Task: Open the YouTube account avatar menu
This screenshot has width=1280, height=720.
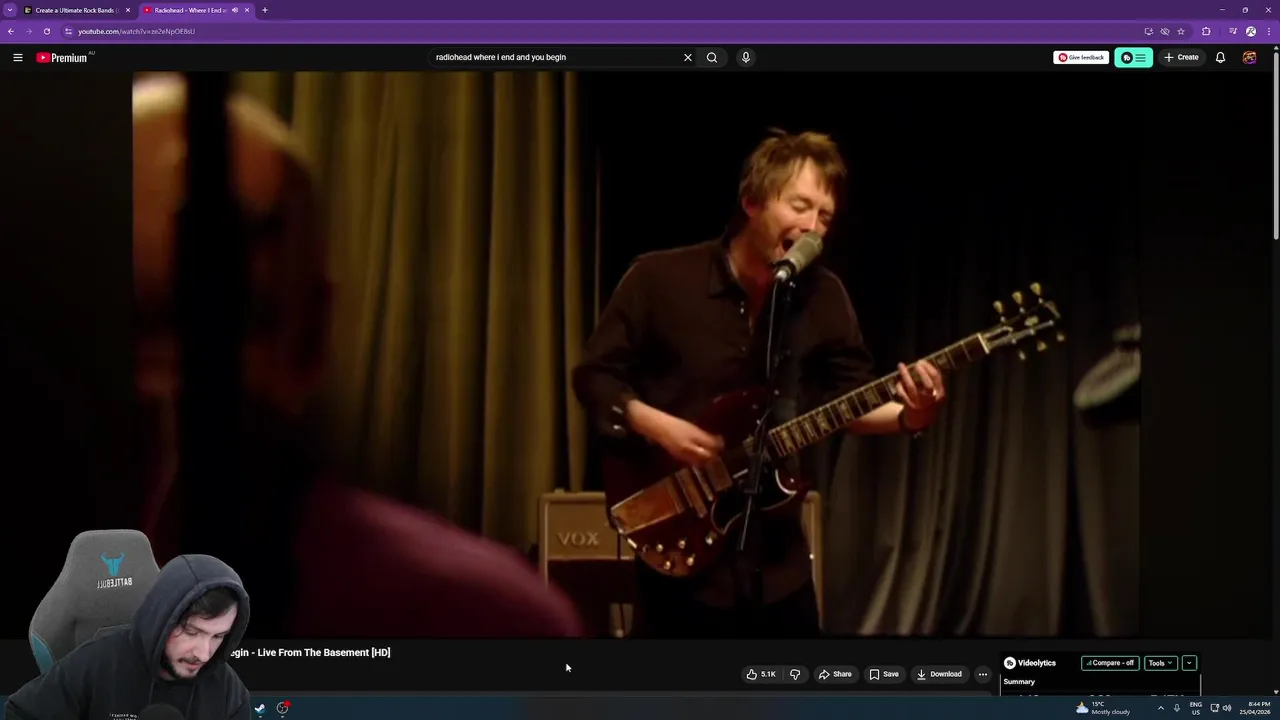Action: 1249,57
